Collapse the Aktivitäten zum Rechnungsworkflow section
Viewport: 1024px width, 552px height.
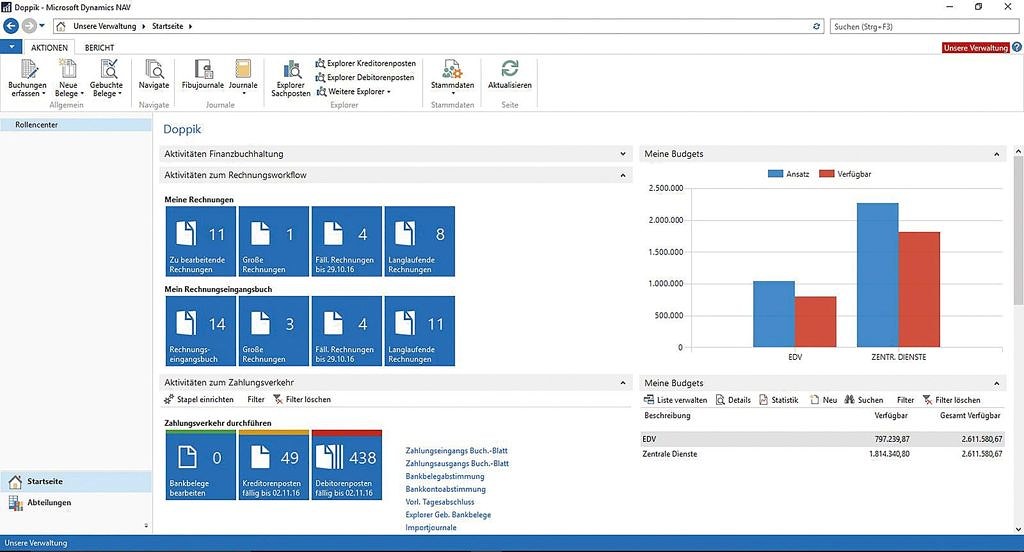pos(624,175)
